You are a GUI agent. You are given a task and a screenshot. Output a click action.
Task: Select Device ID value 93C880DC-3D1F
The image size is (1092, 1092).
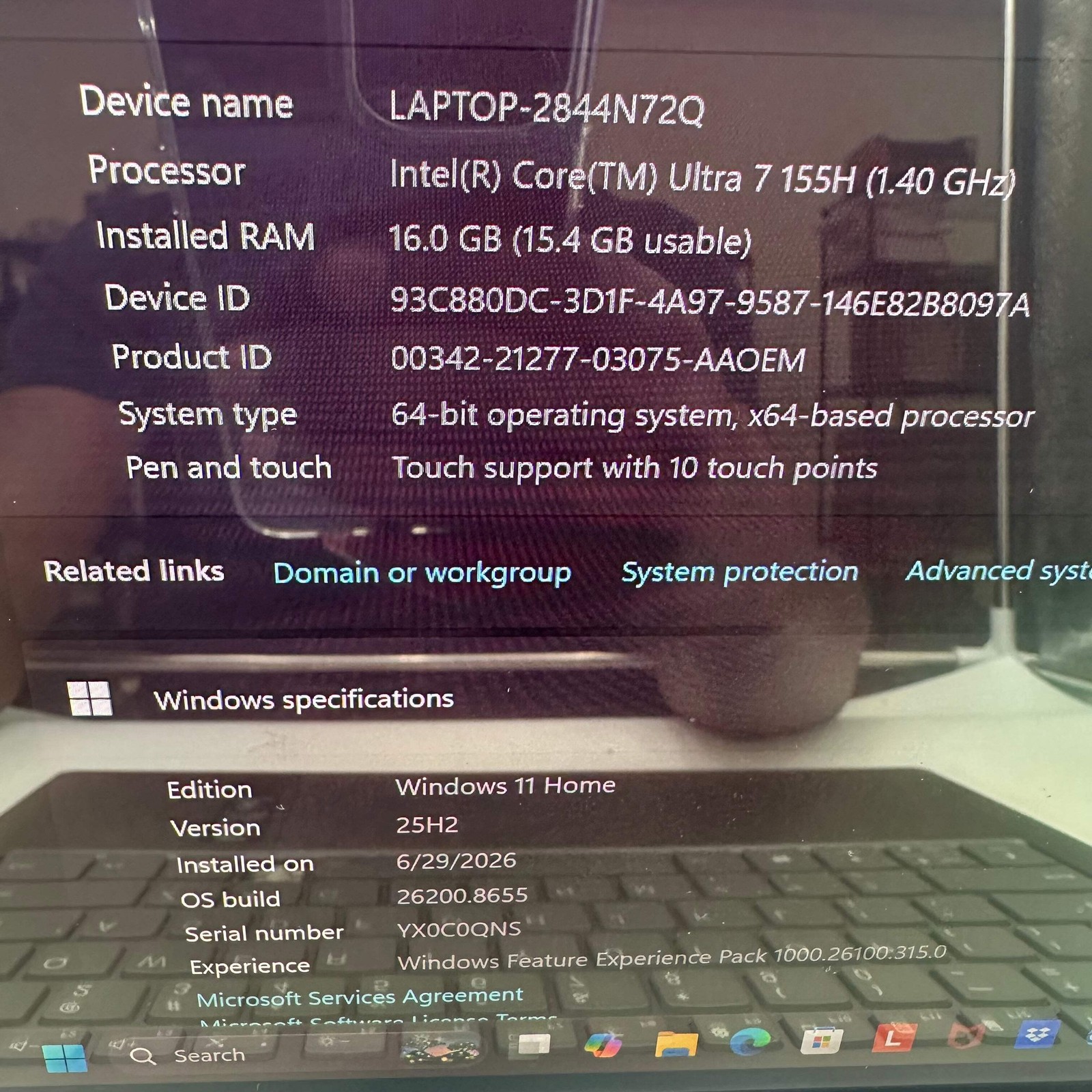click(710, 302)
